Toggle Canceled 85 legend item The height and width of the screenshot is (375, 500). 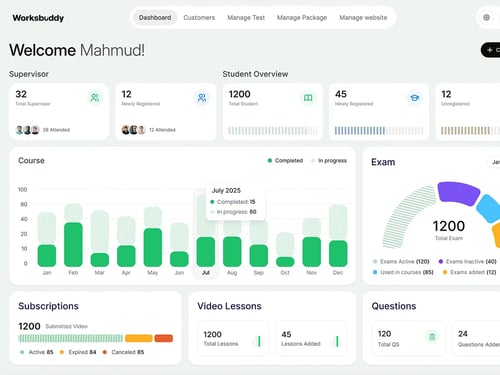(123, 352)
